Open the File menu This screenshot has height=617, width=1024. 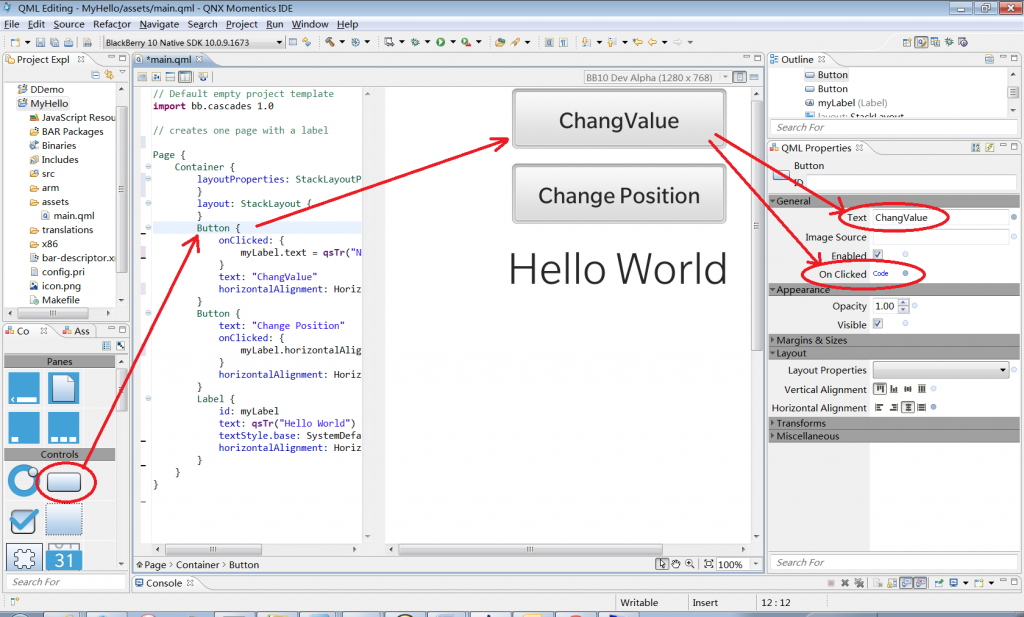[x=12, y=24]
